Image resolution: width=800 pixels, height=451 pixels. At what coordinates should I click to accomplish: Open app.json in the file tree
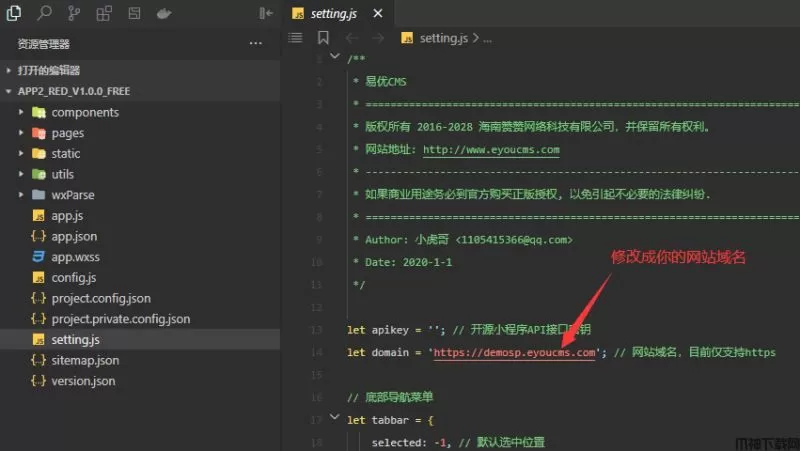[x=74, y=236]
